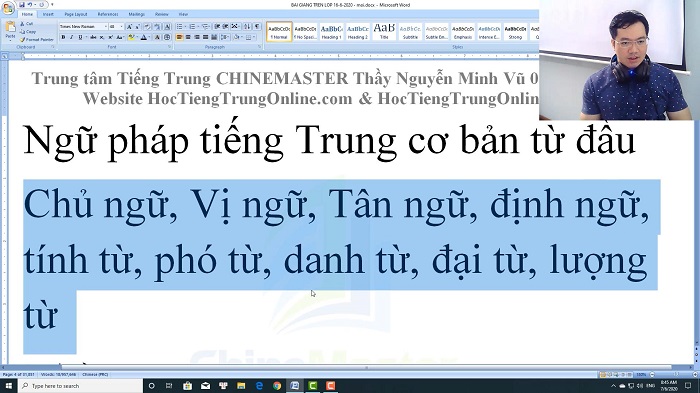
Task: Click the Paste clipboard icon
Action: 10,27
